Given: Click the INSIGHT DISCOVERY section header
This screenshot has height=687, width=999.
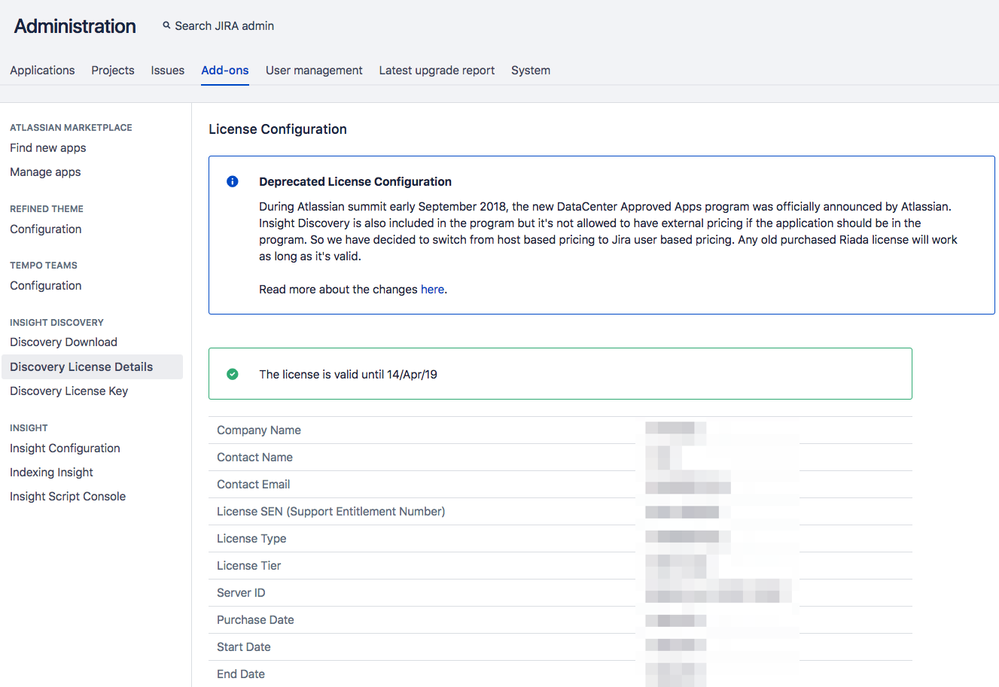Looking at the screenshot, I should (x=57, y=322).
